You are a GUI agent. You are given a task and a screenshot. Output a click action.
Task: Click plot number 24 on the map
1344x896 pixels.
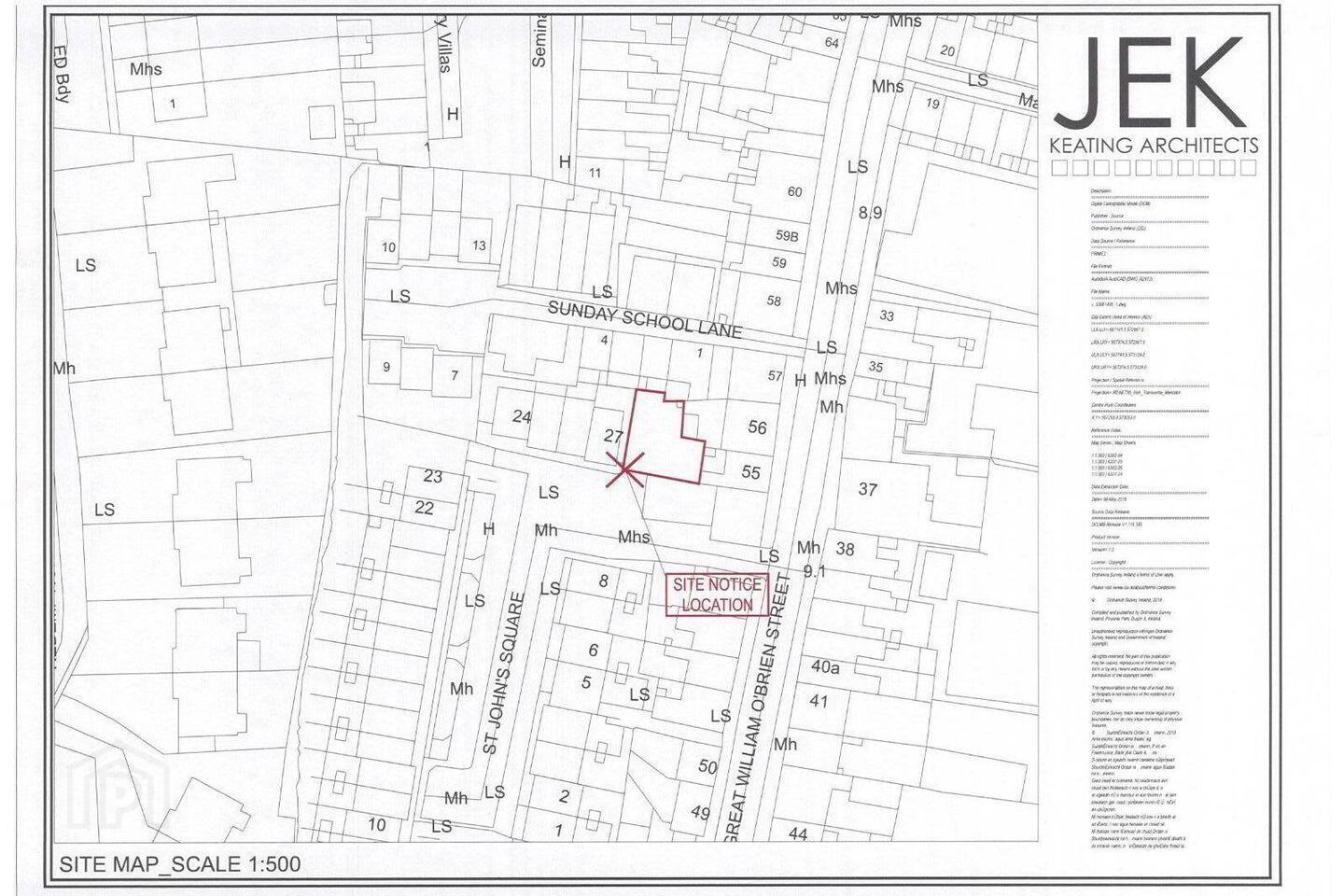tap(522, 416)
